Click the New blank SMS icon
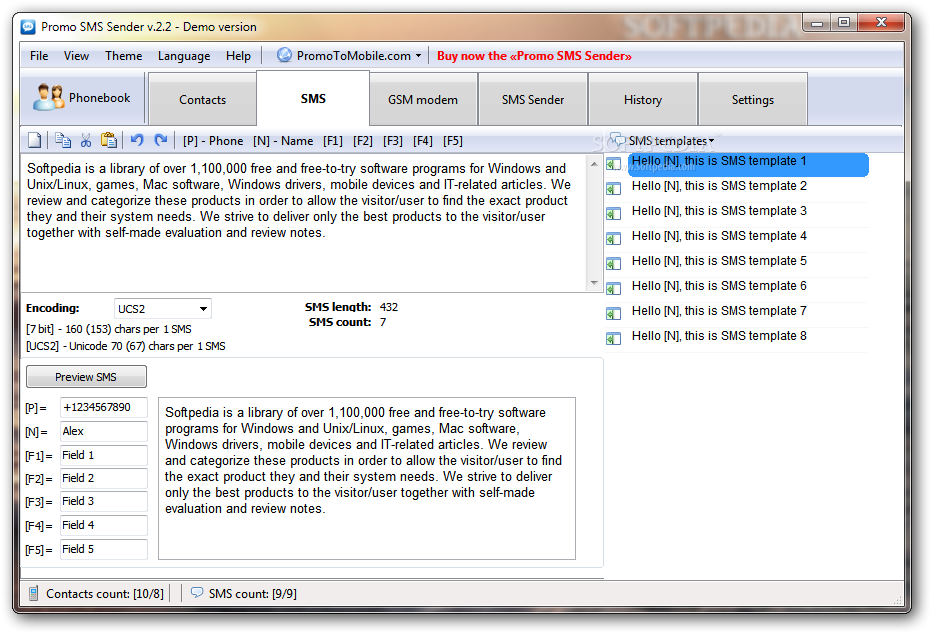Screen dimensions: 932x634 35,140
